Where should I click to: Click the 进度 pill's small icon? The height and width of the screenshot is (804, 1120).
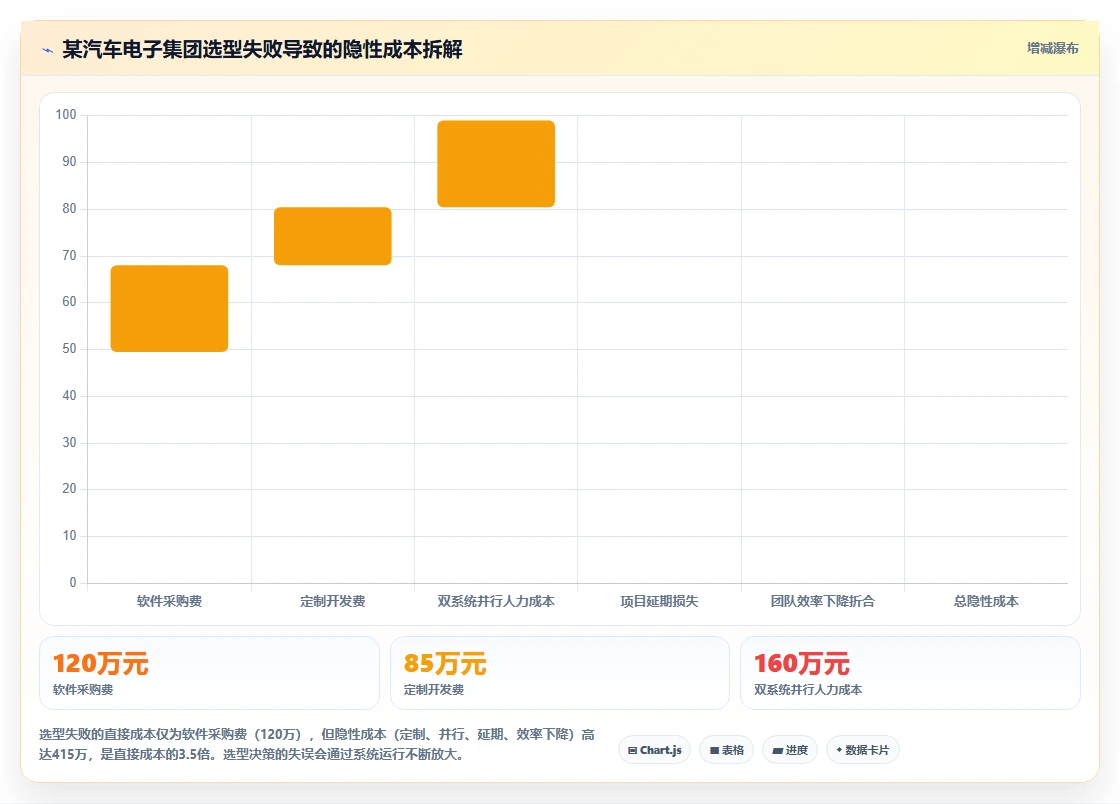(x=778, y=750)
